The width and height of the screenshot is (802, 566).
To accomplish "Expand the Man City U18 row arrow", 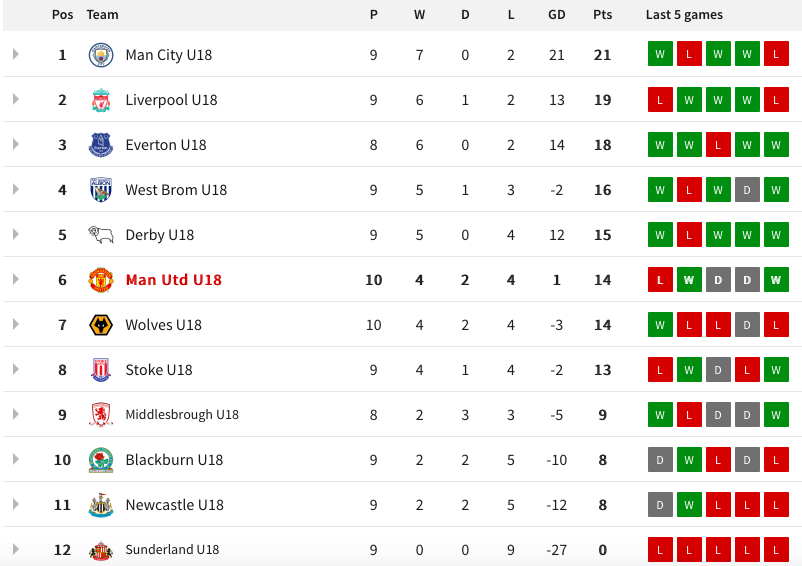I will pyautogui.click(x=16, y=54).
